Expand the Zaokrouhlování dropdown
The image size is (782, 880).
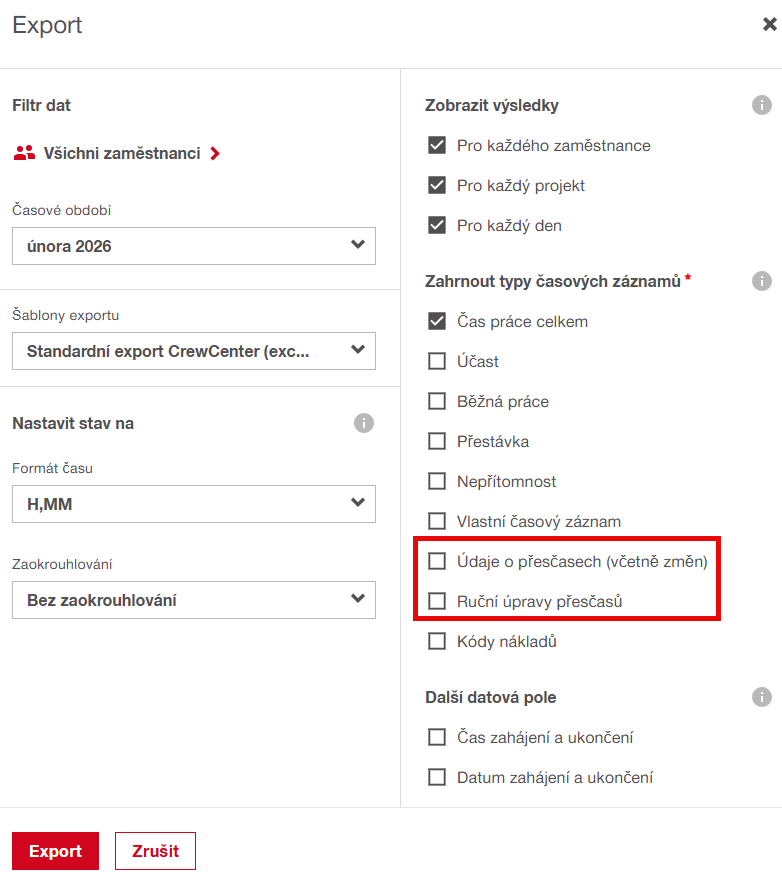pyautogui.click(x=194, y=600)
